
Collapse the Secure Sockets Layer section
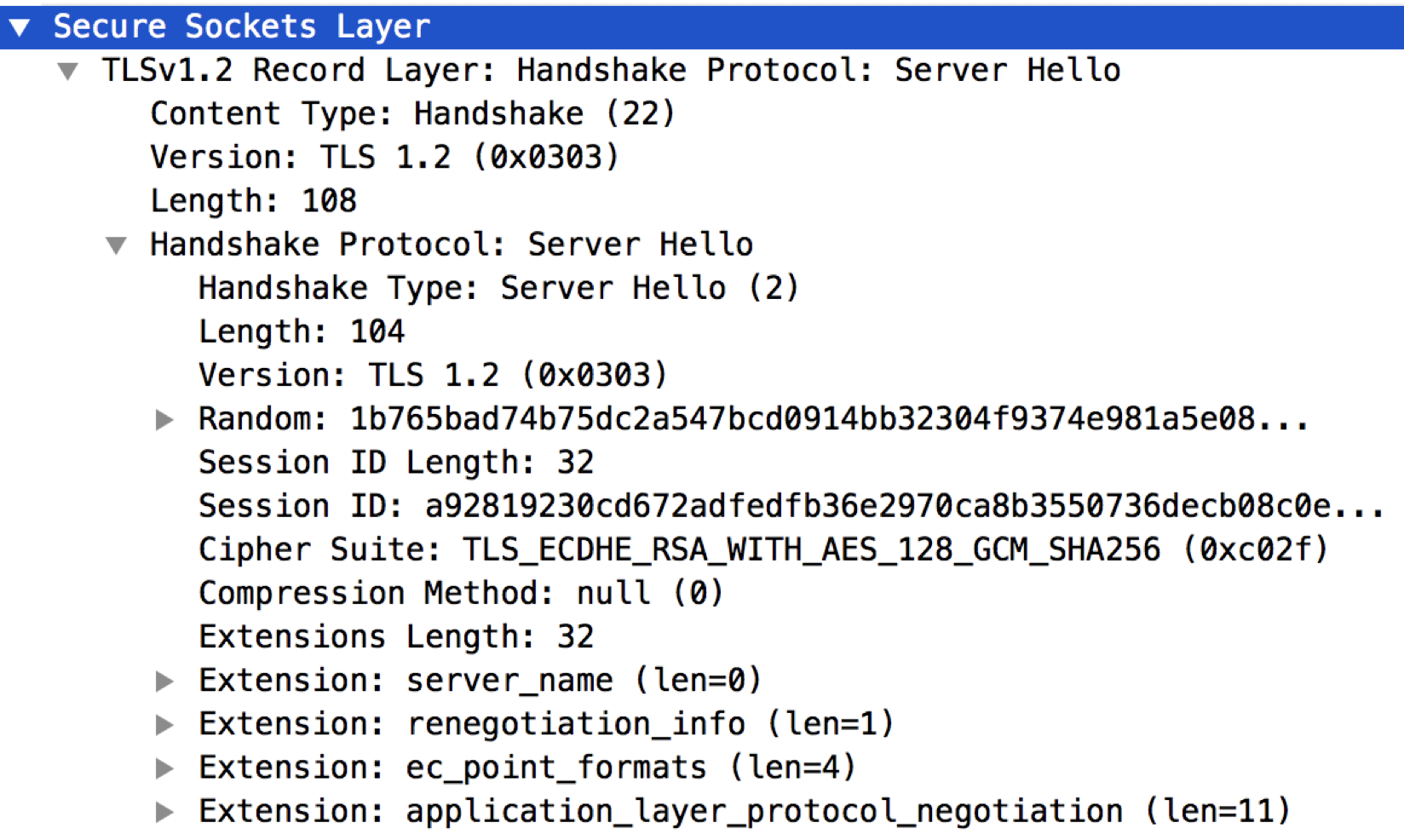pyautogui.click(x=20, y=27)
